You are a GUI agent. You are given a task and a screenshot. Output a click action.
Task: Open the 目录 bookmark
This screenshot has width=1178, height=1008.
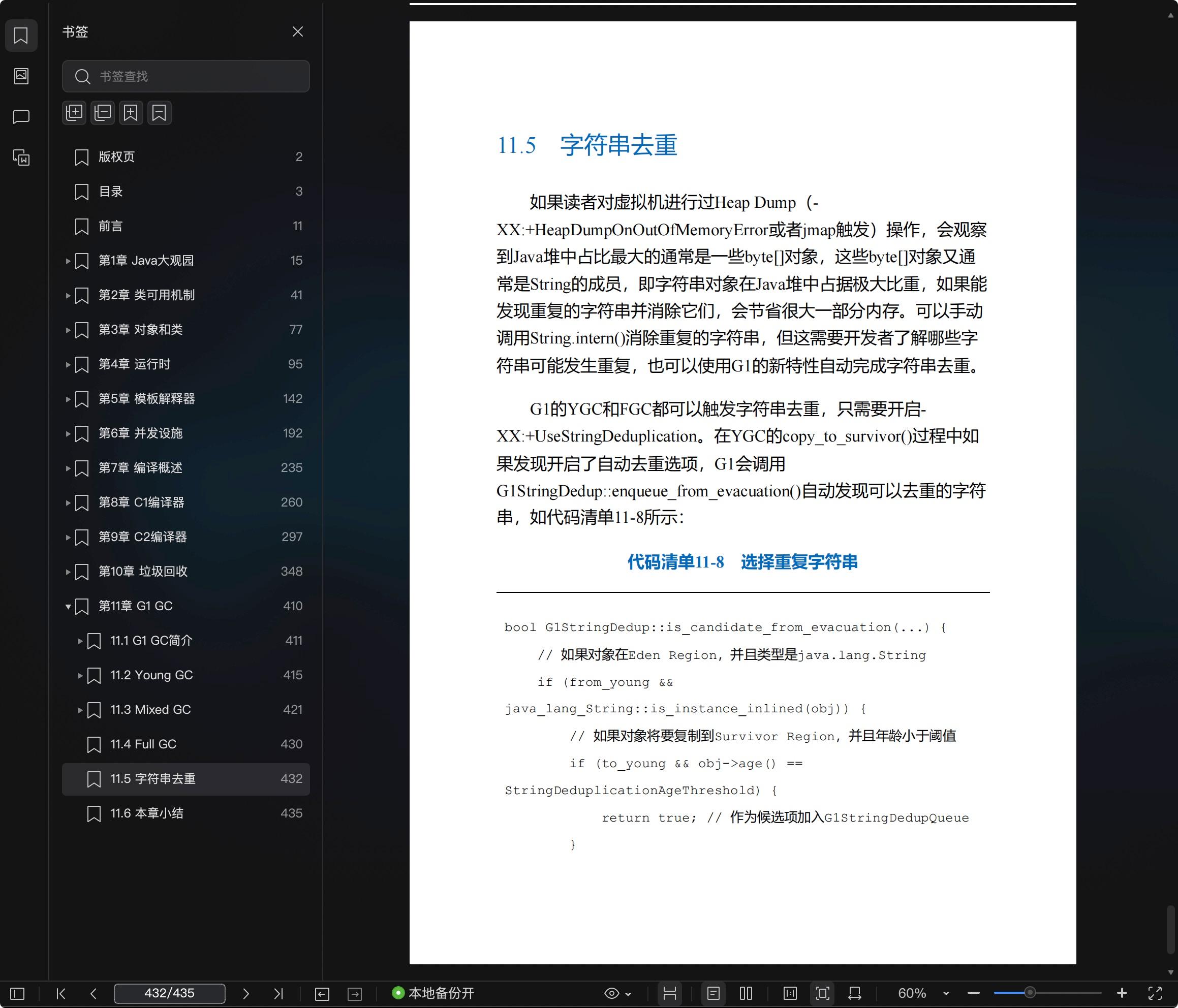[x=186, y=192]
